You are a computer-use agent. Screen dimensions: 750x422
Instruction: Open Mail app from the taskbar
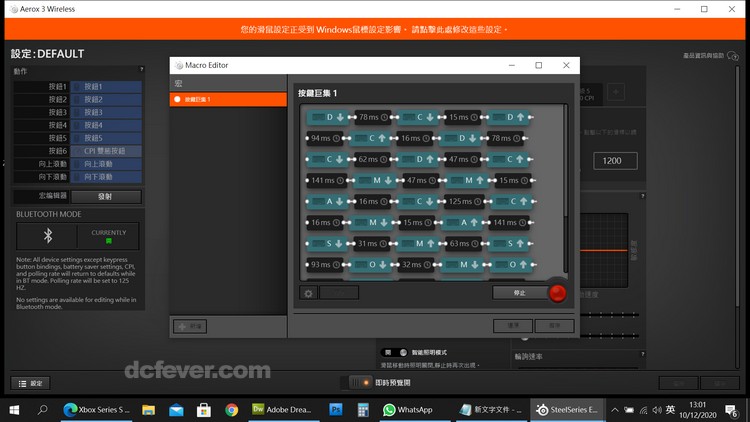tap(176, 410)
